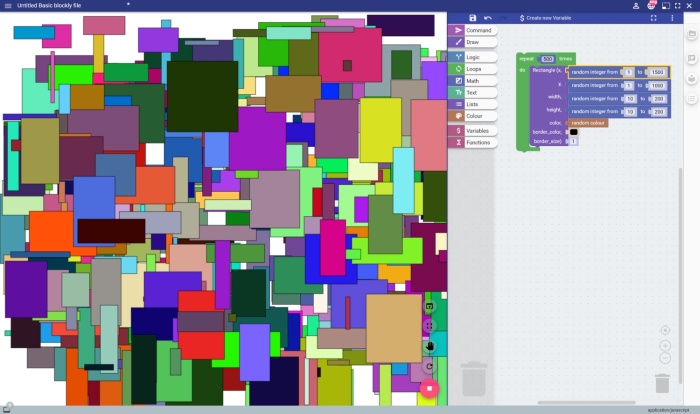The height and width of the screenshot is (414, 700).
Task: Center the block workspace with target icon
Action: (x=665, y=330)
